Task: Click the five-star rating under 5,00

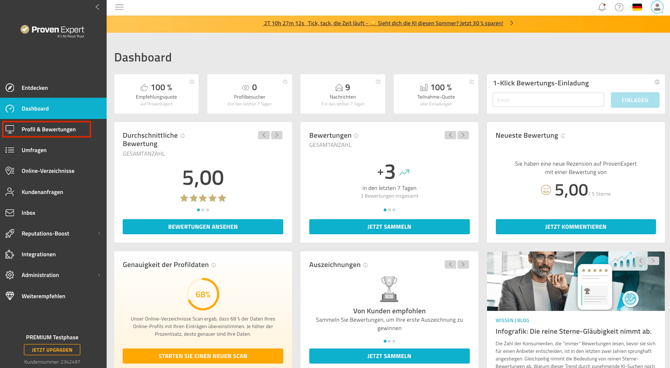Action: (x=203, y=198)
